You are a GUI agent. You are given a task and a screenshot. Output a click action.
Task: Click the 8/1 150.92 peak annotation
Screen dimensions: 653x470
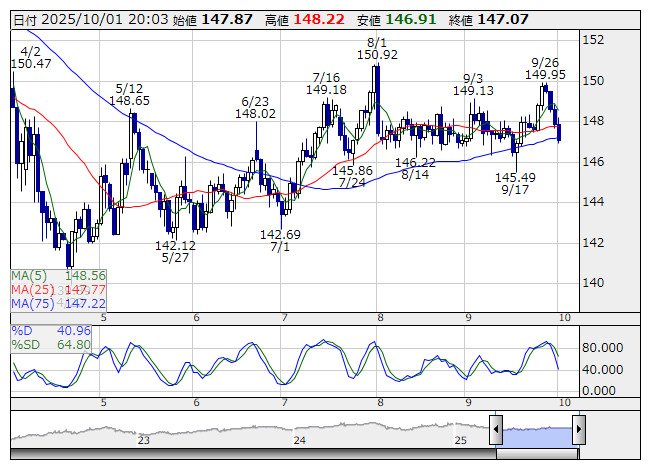(376, 48)
